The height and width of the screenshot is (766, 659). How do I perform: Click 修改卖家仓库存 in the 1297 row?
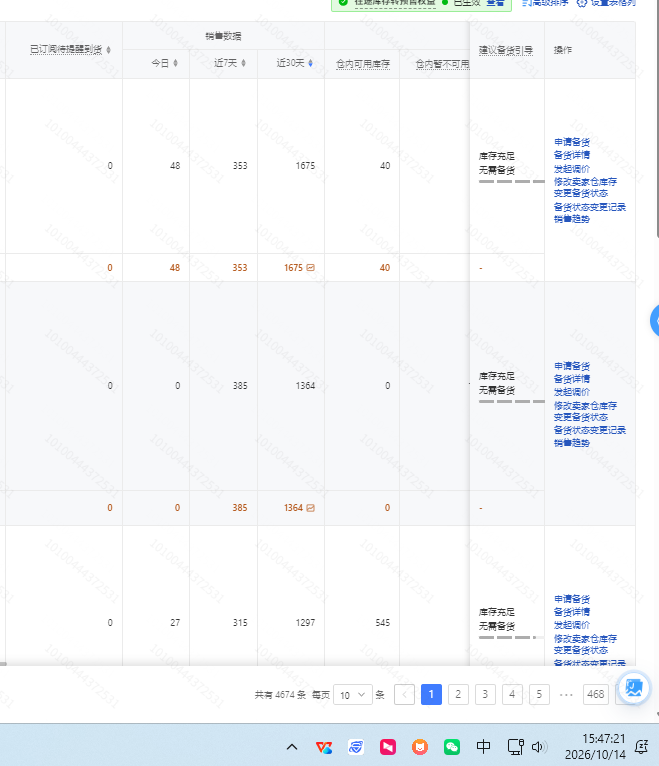tap(585, 638)
